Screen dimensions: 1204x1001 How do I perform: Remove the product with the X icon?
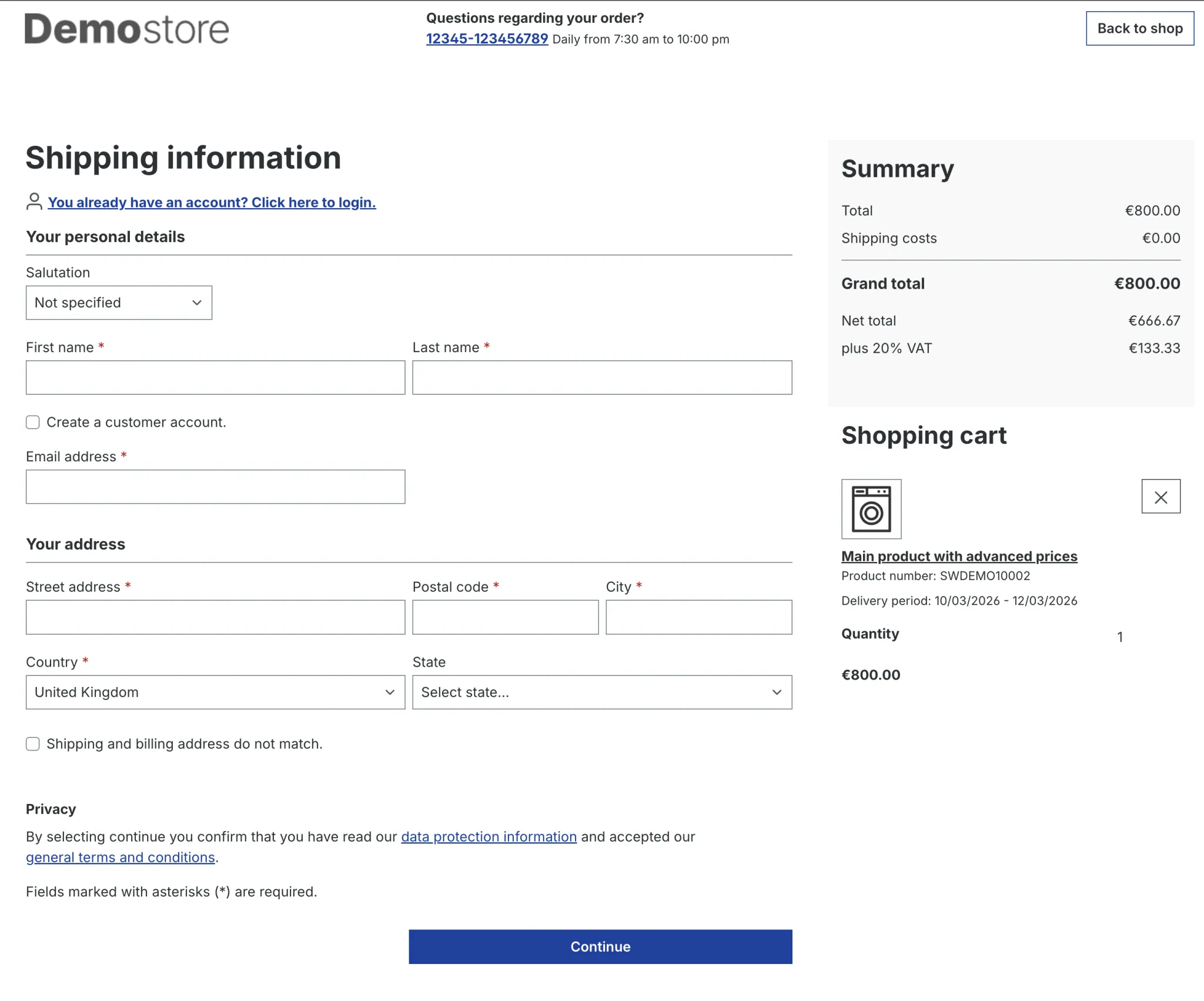(1160, 497)
